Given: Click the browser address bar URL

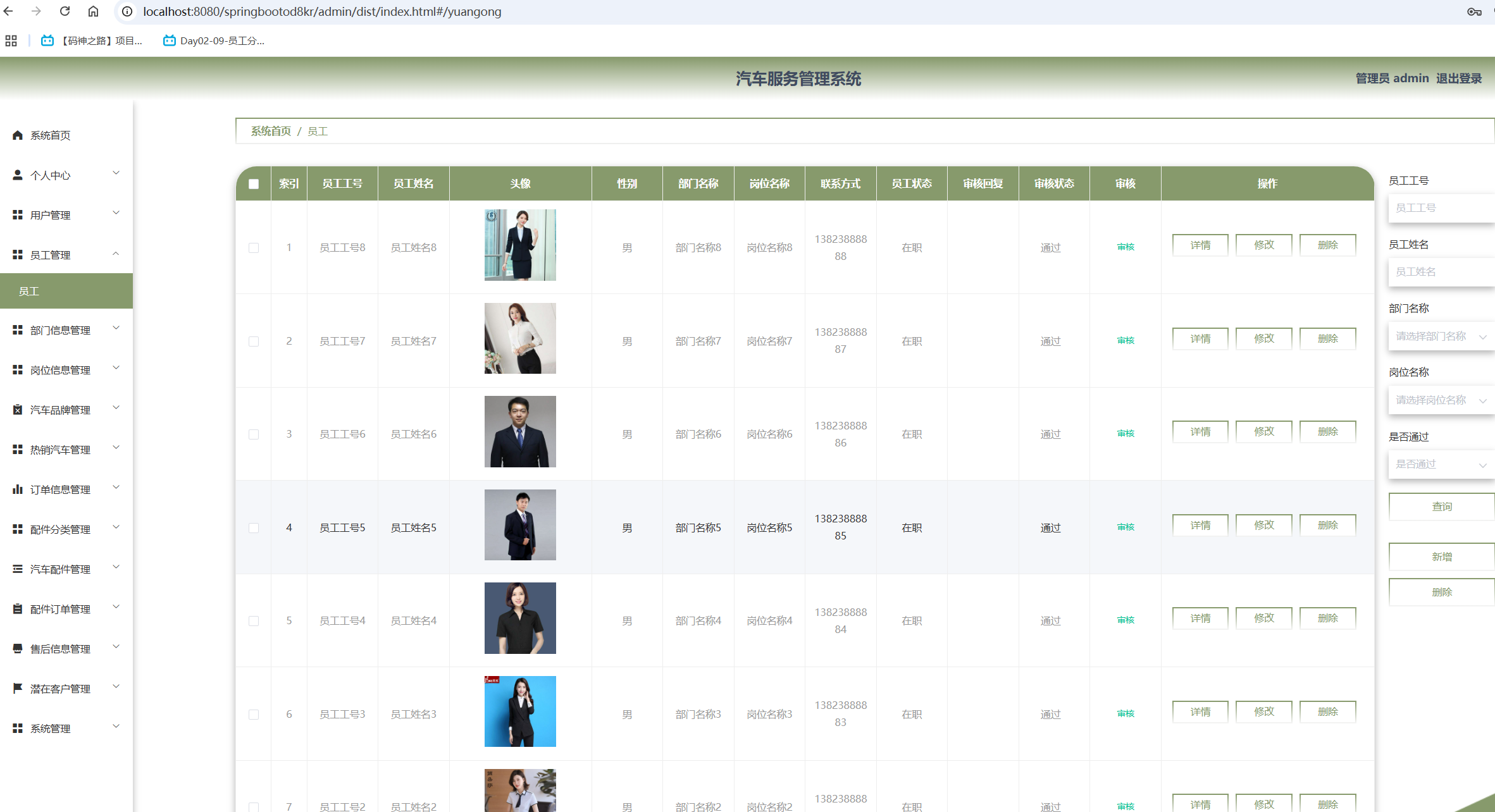Looking at the screenshot, I should (322, 11).
